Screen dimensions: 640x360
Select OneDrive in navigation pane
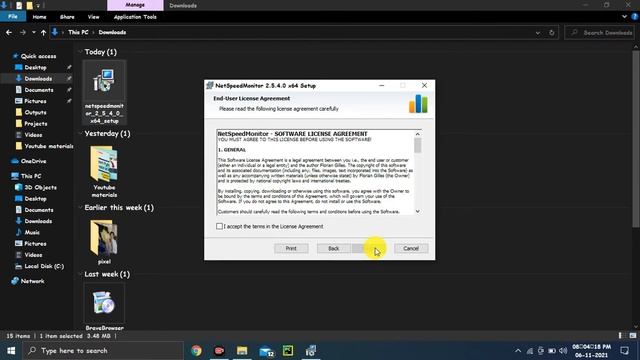pos(33,161)
